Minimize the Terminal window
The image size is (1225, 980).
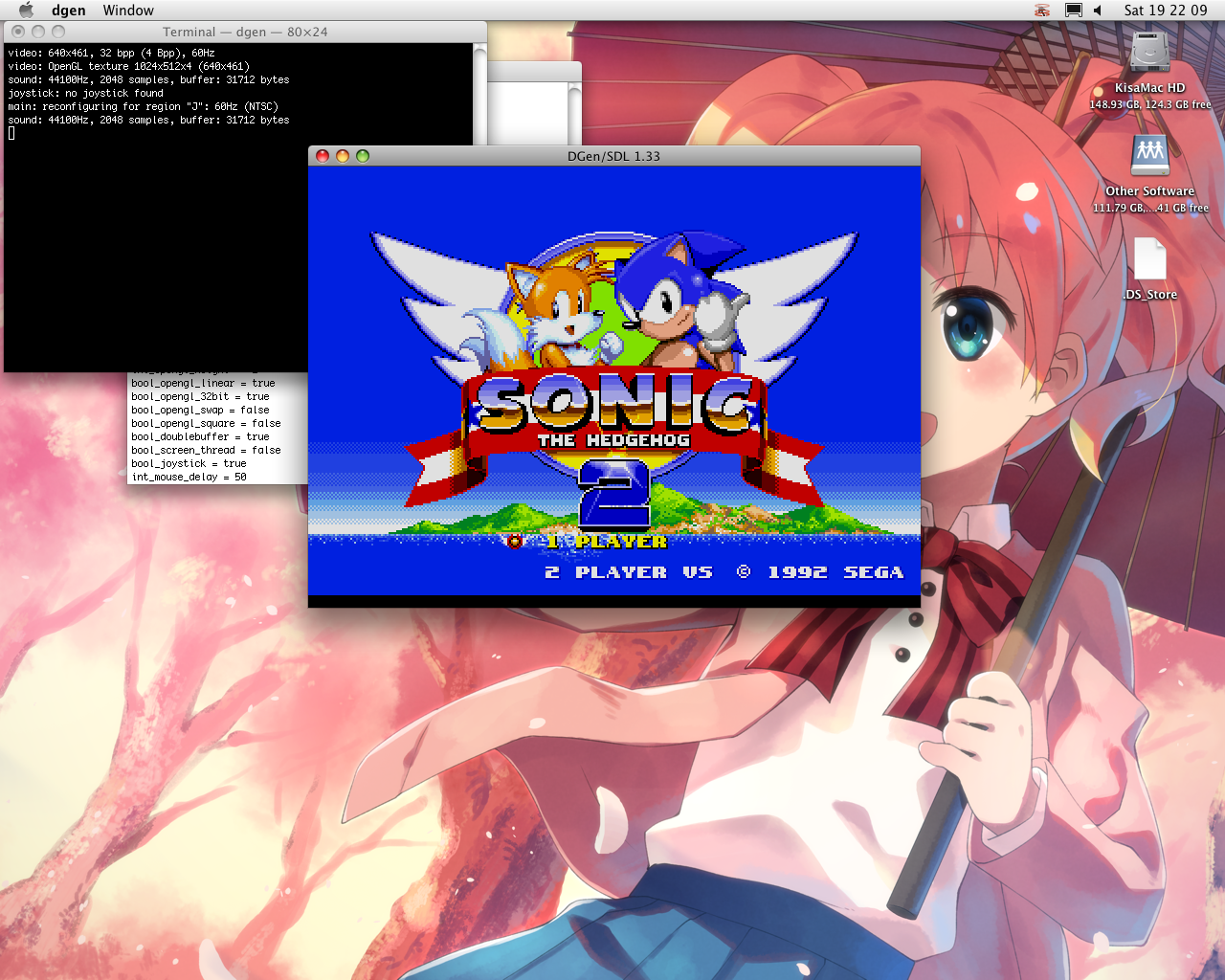[x=38, y=32]
